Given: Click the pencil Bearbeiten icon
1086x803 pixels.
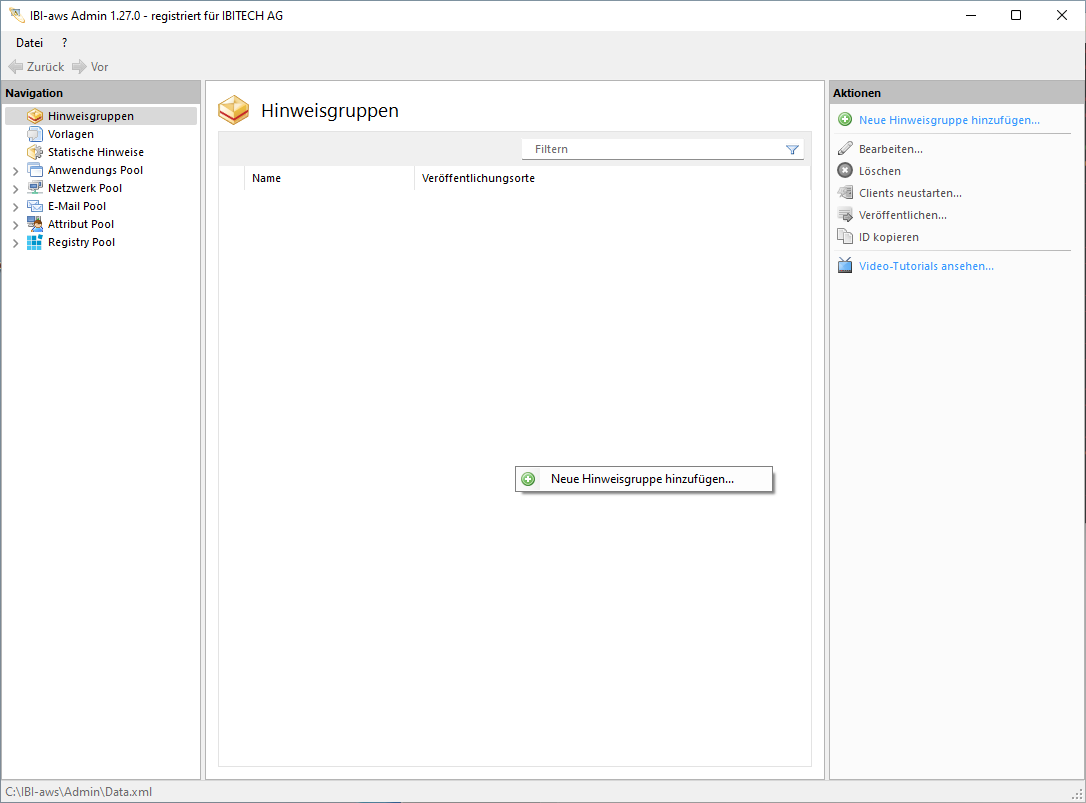Looking at the screenshot, I should click(x=845, y=149).
